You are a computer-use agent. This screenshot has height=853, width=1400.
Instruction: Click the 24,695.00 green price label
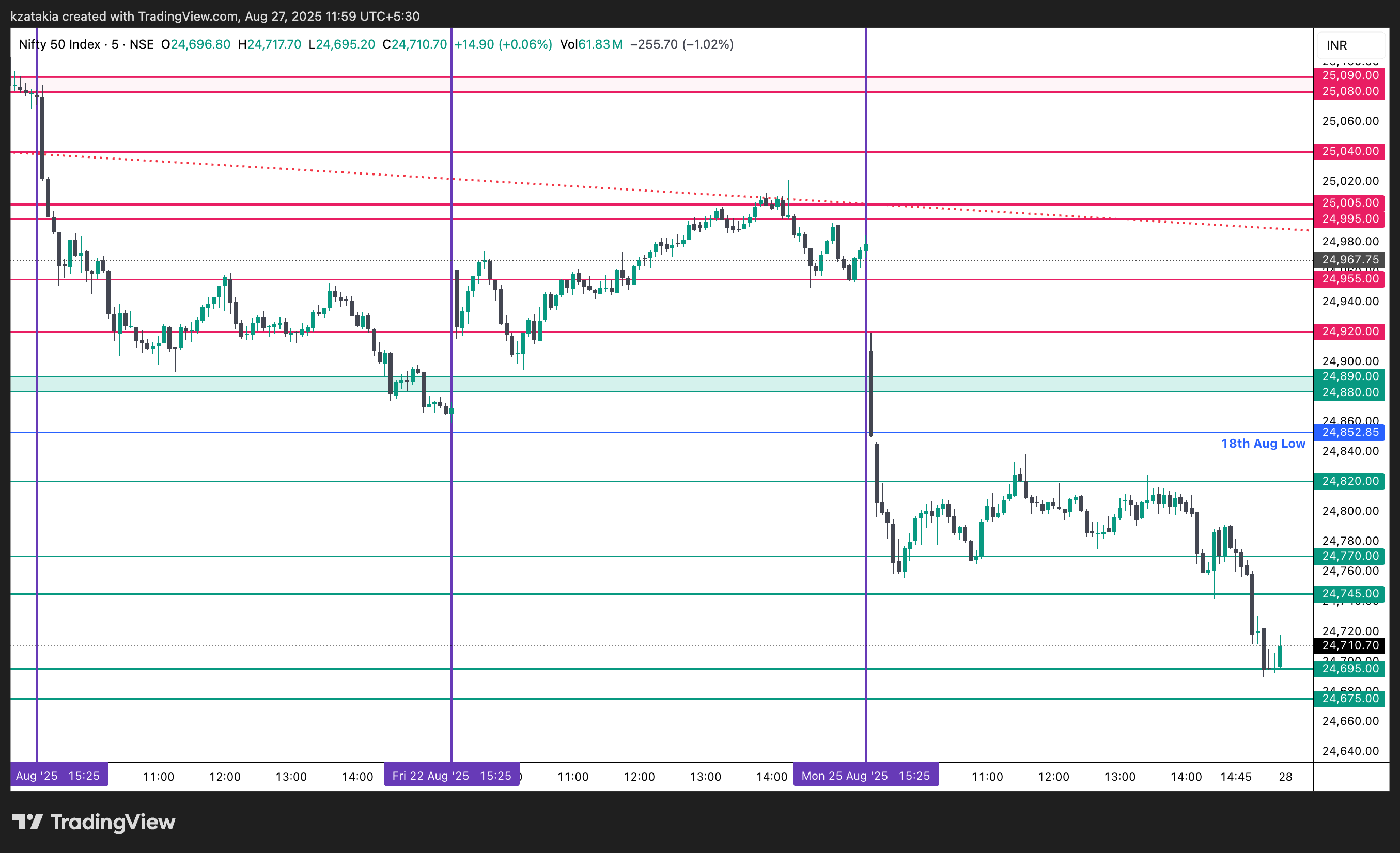click(x=1349, y=669)
